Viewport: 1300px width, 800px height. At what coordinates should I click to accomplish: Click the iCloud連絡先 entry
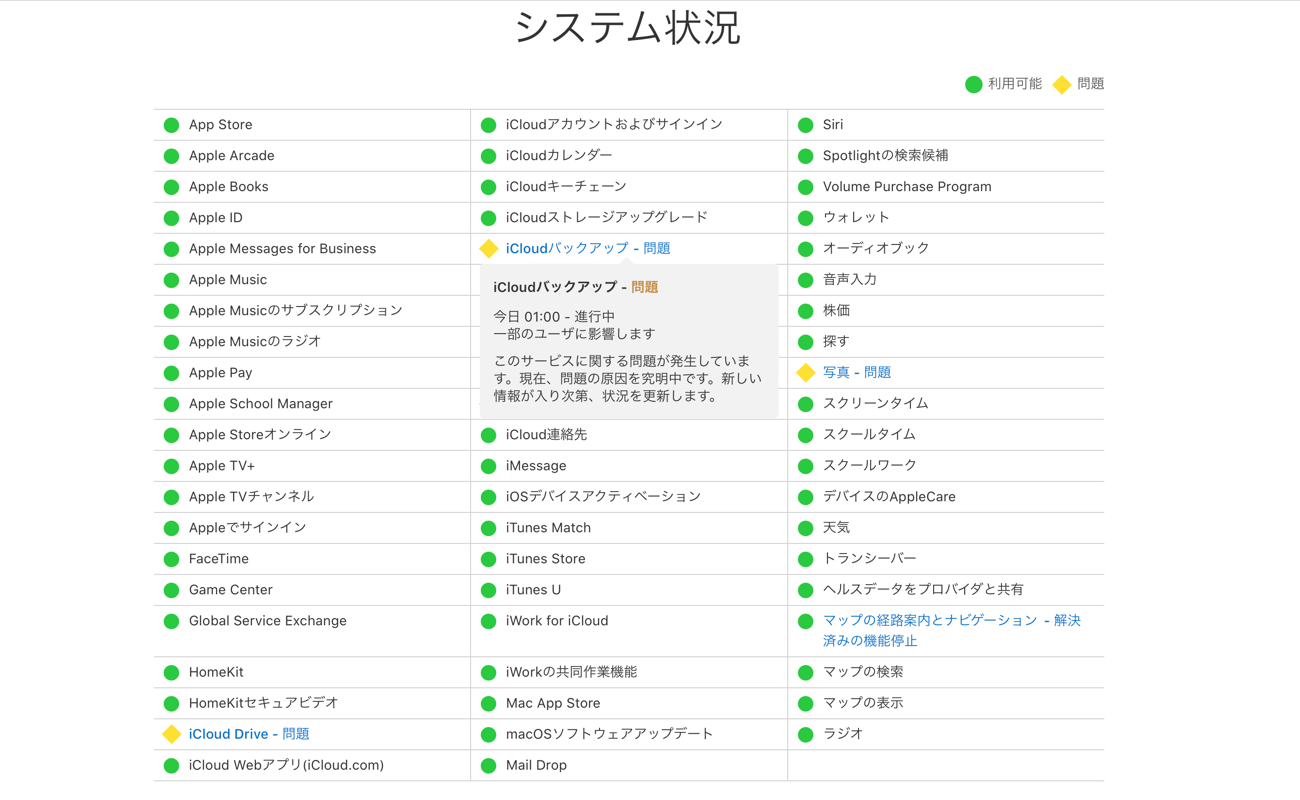coord(547,435)
